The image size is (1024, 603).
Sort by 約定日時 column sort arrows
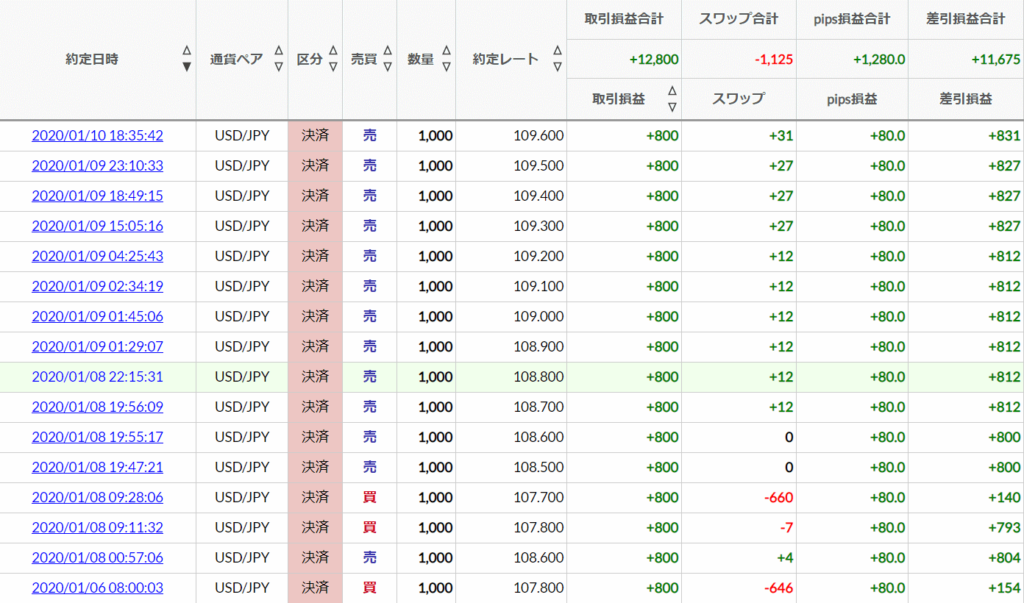187,59
